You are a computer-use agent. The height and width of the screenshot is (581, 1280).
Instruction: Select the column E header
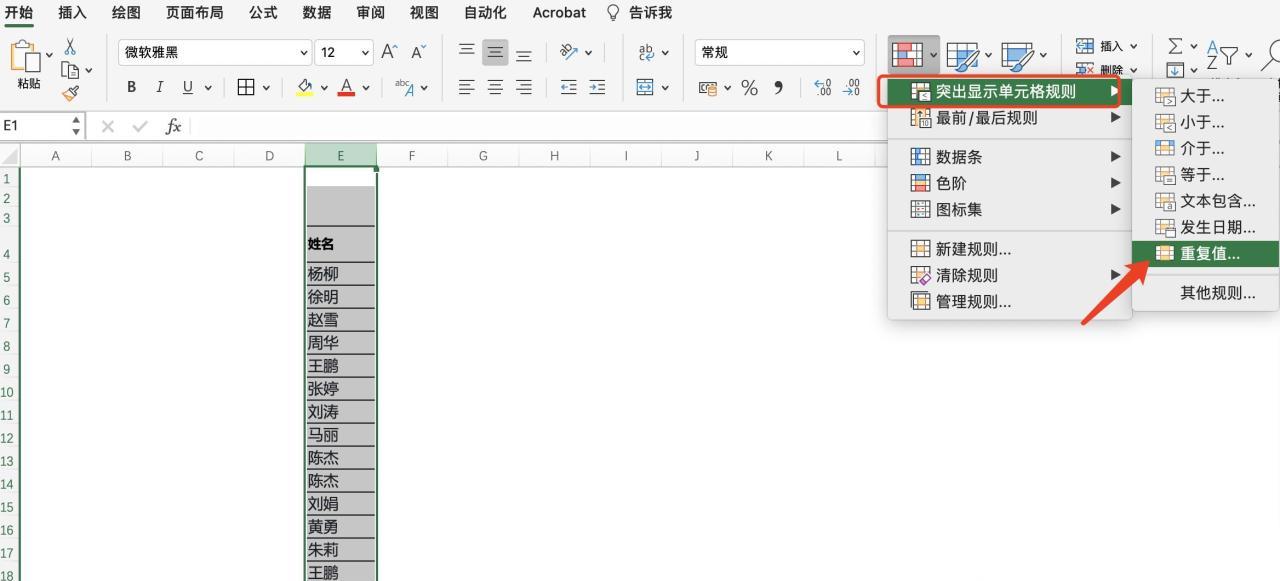[340, 155]
